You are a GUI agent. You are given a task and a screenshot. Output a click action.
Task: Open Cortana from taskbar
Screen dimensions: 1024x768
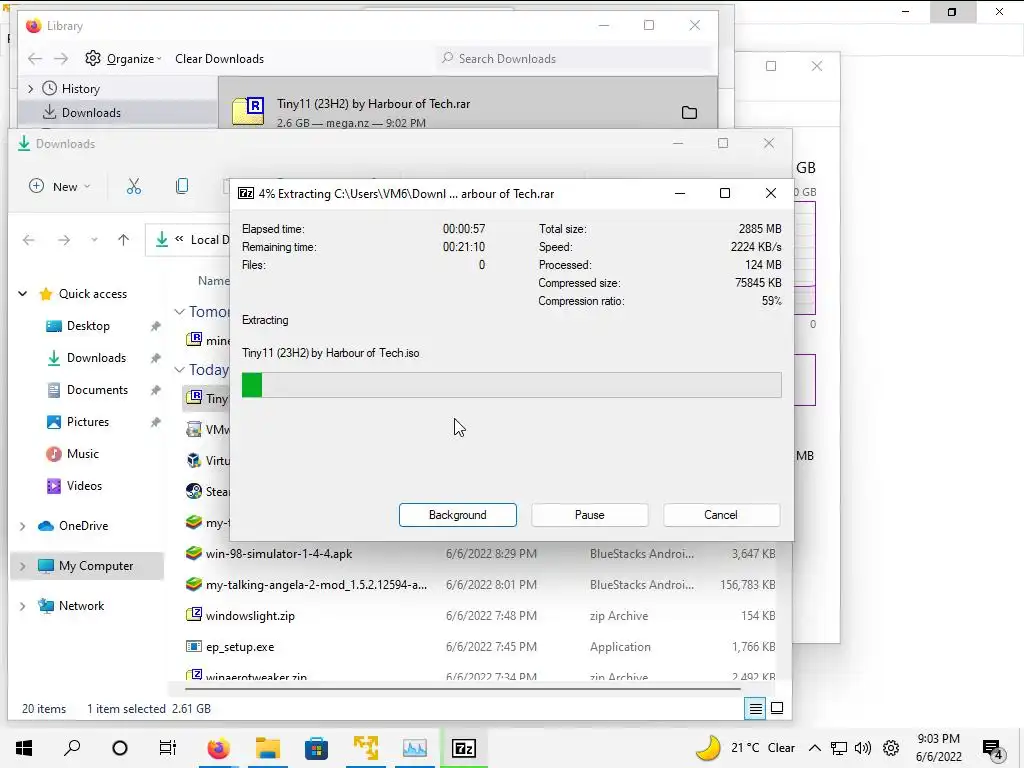point(120,748)
